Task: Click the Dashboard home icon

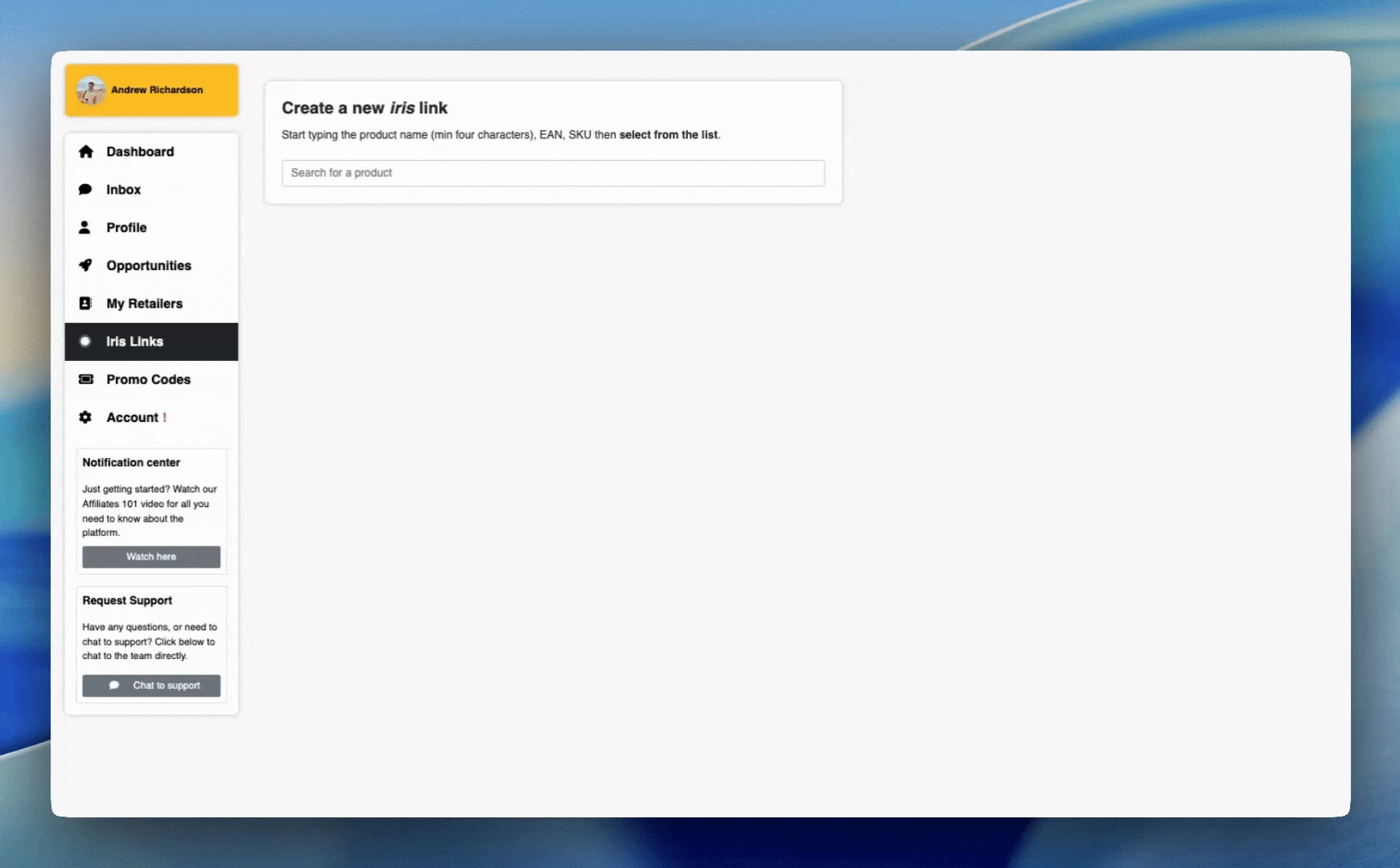Action: (86, 151)
